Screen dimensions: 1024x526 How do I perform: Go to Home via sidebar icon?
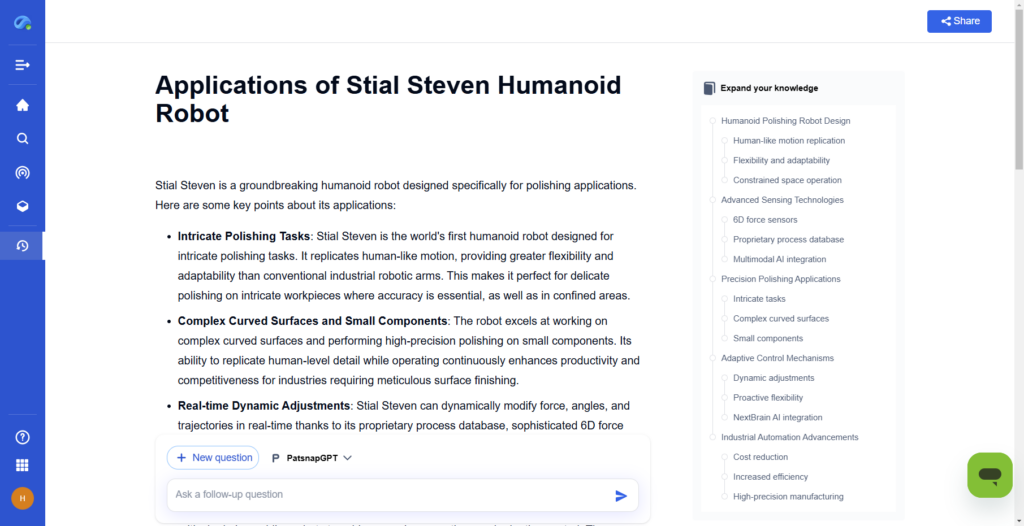22,105
